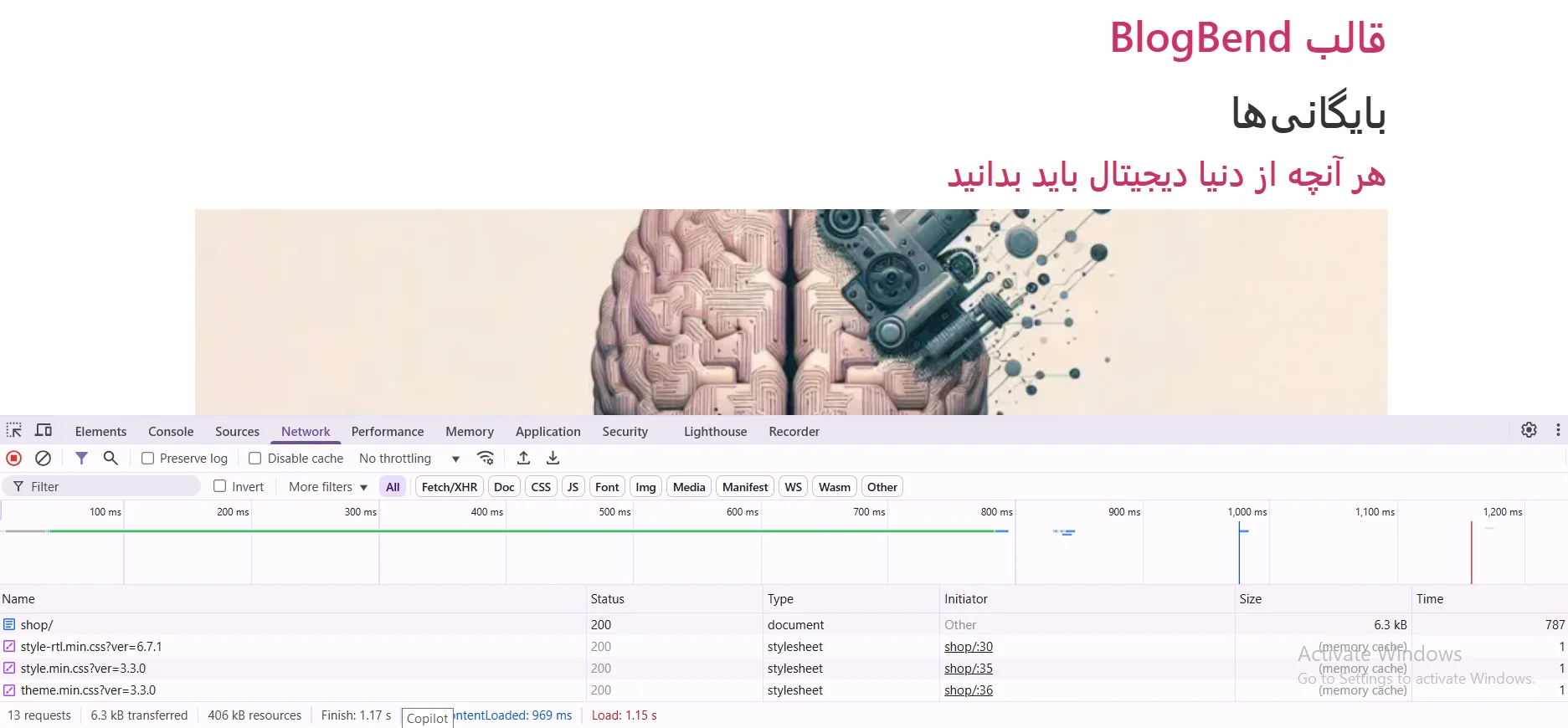The width and height of the screenshot is (1568, 728).
Task: Click the red Load event timeline marker
Action: (x=1471, y=552)
